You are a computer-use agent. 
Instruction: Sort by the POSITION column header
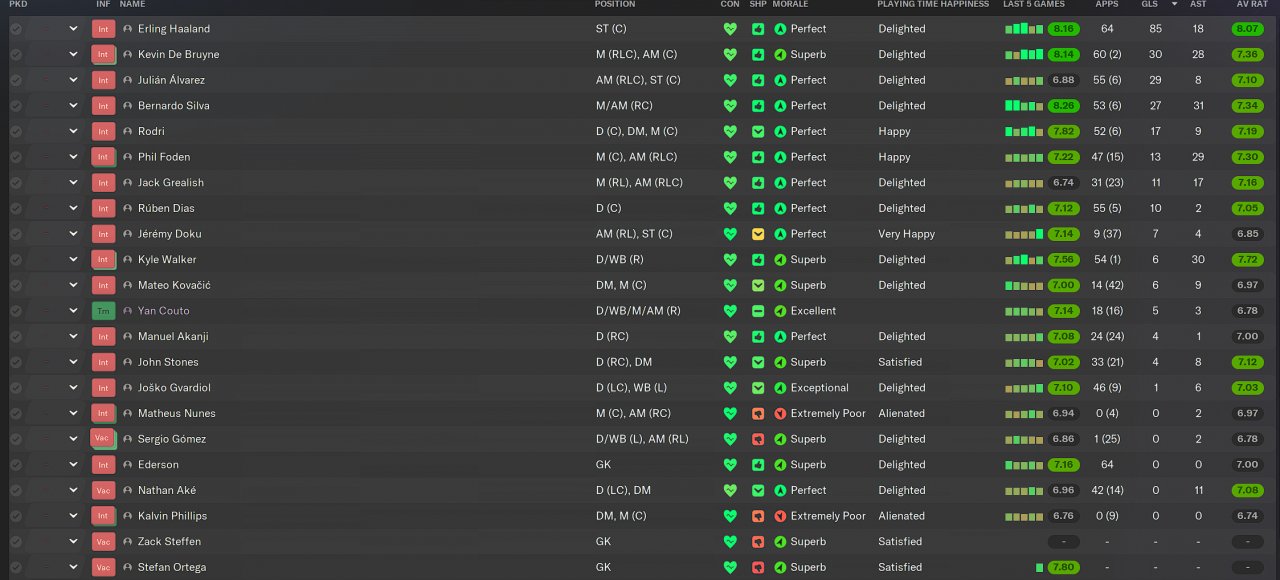(615, 5)
